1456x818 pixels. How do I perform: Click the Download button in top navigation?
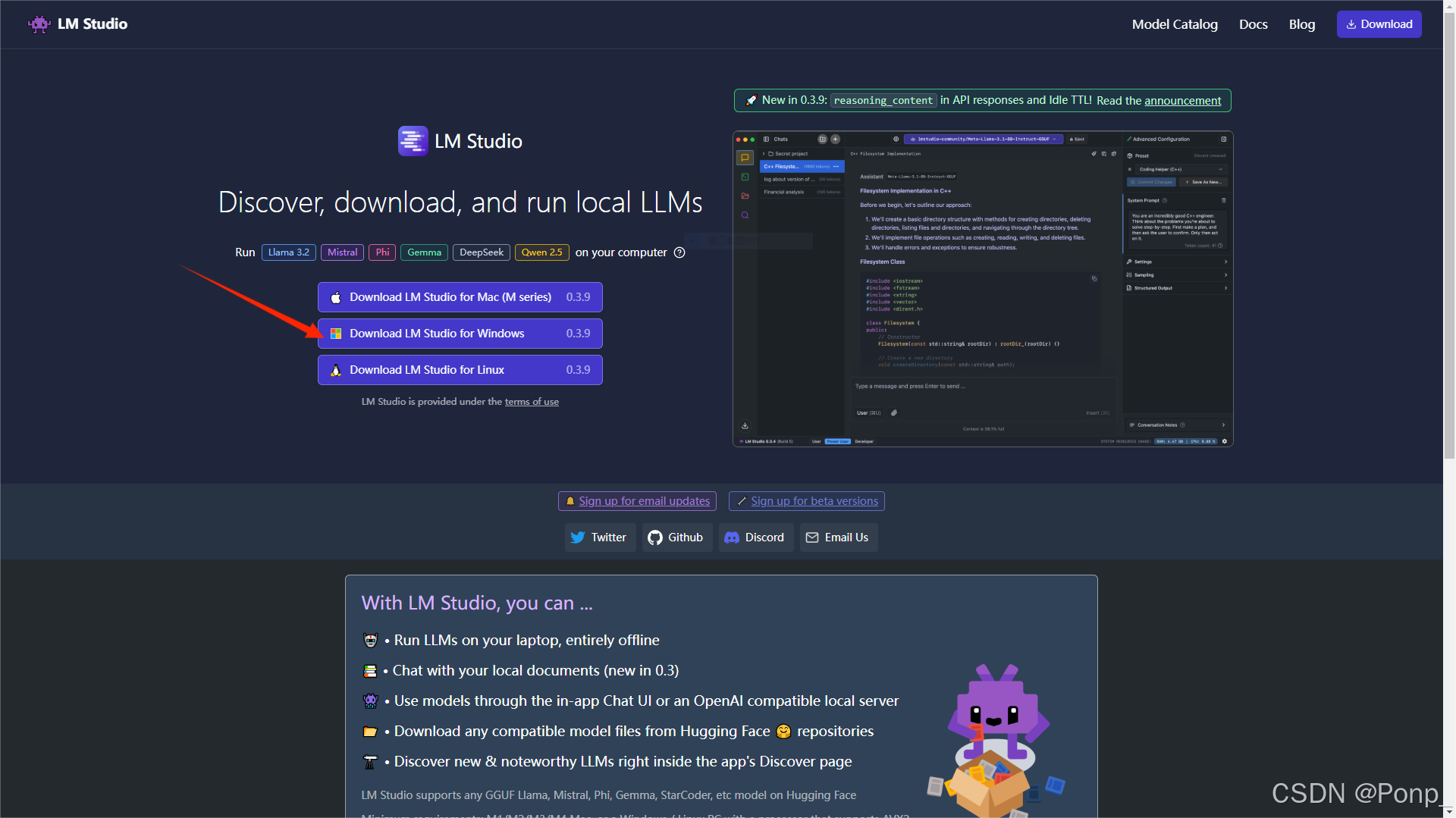click(1379, 24)
